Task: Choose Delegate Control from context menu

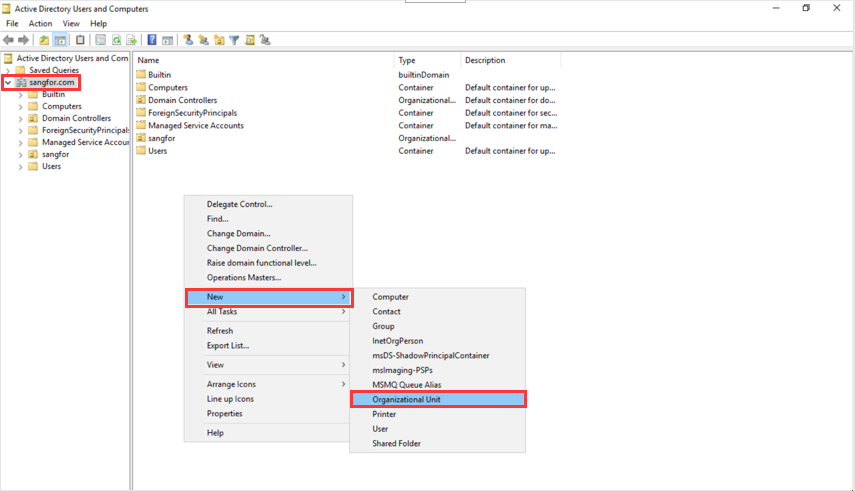Action: point(239,204)
